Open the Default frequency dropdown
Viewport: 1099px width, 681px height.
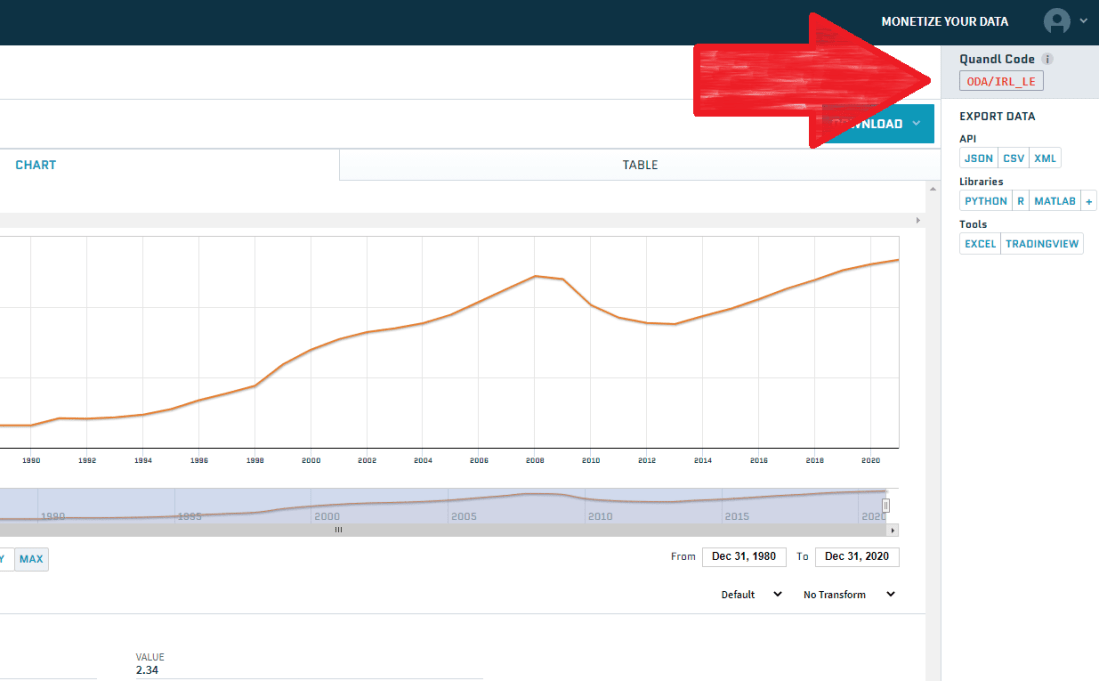(x=751, y=595)
